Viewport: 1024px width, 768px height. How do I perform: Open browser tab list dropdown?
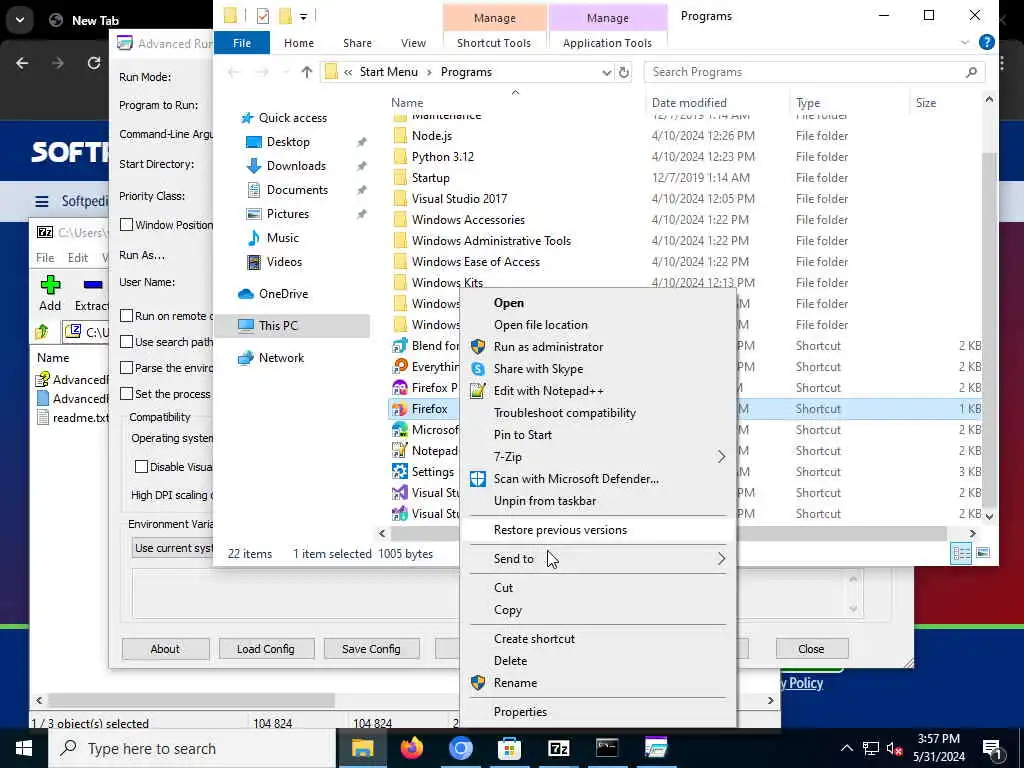[20, 20]
